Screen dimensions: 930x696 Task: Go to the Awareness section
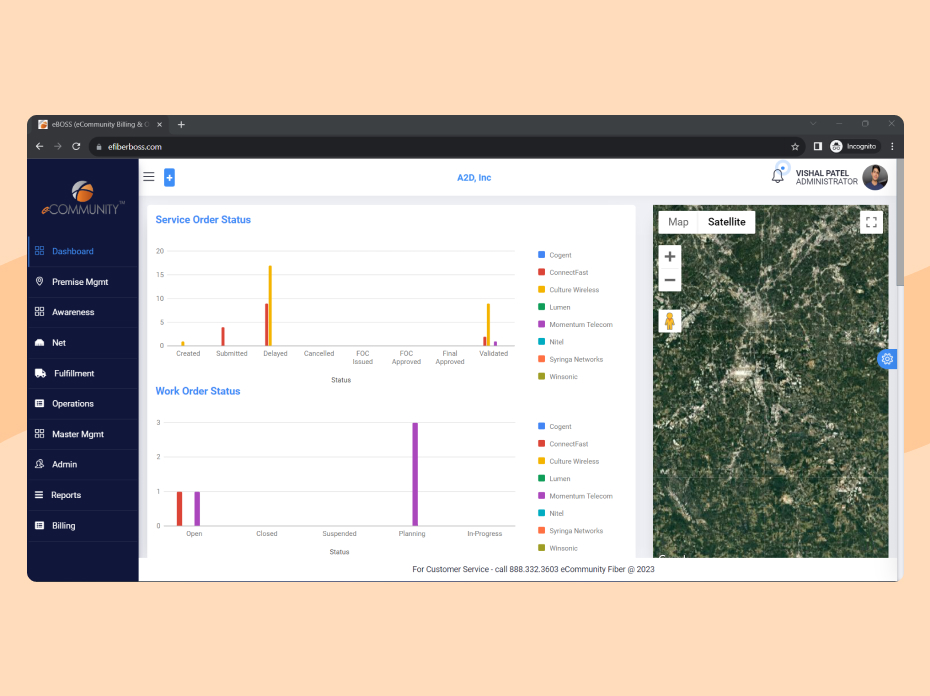[x=83, y=312]
